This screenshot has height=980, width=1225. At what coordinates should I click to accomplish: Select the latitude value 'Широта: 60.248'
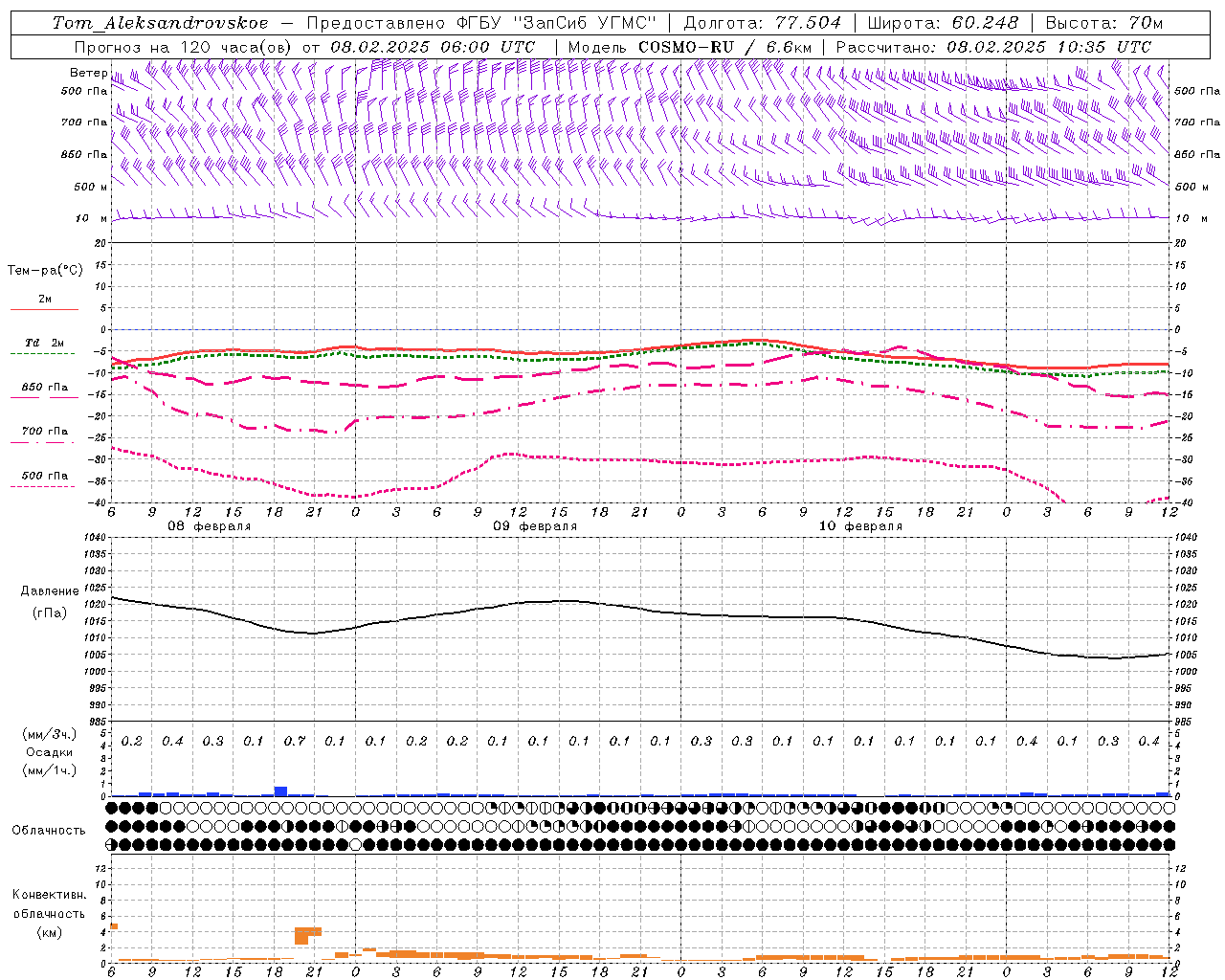coord(943,23)
